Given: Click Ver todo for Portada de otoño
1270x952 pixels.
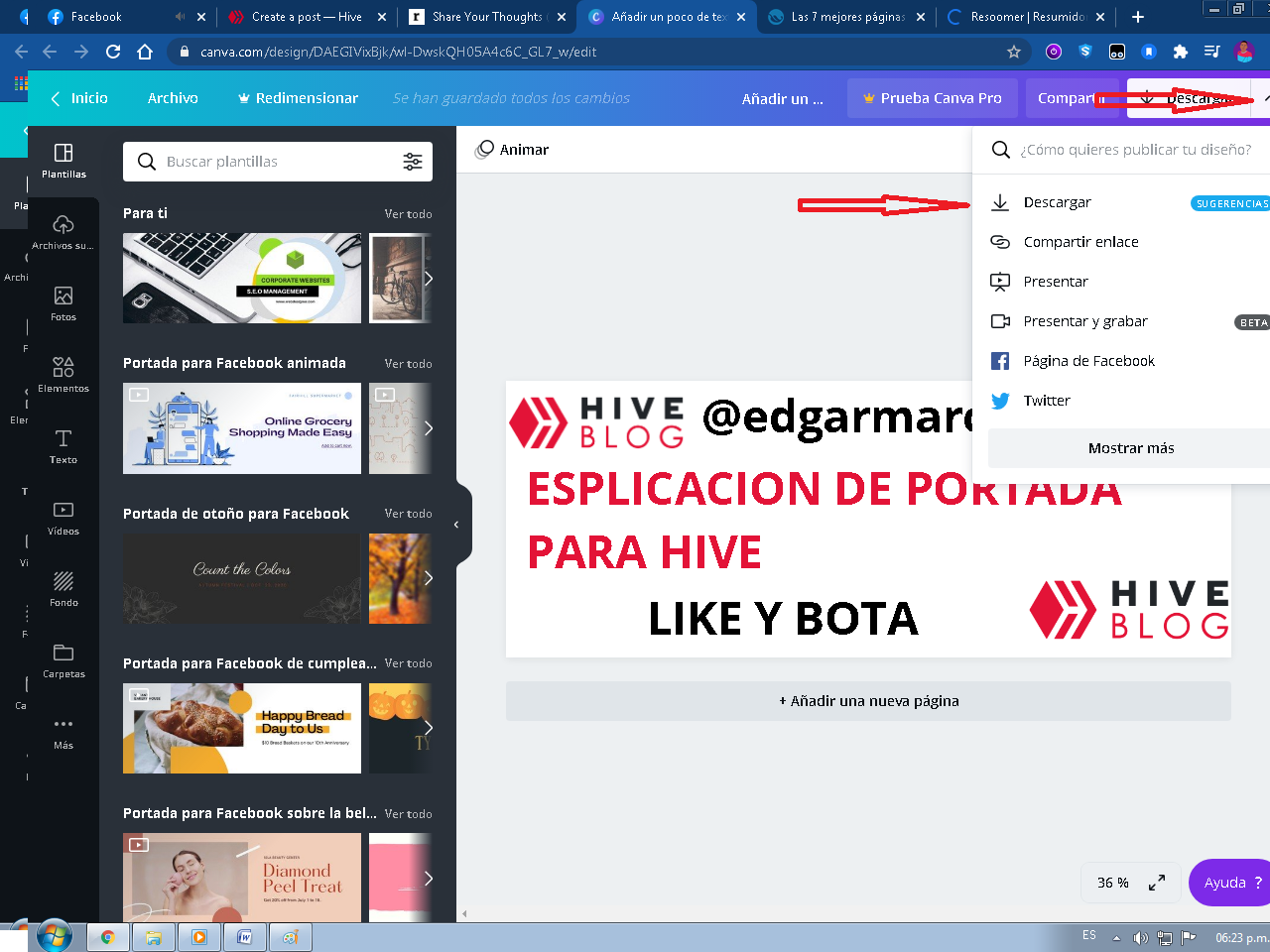Looking at the screenshot, I should (x=408, y=514).
